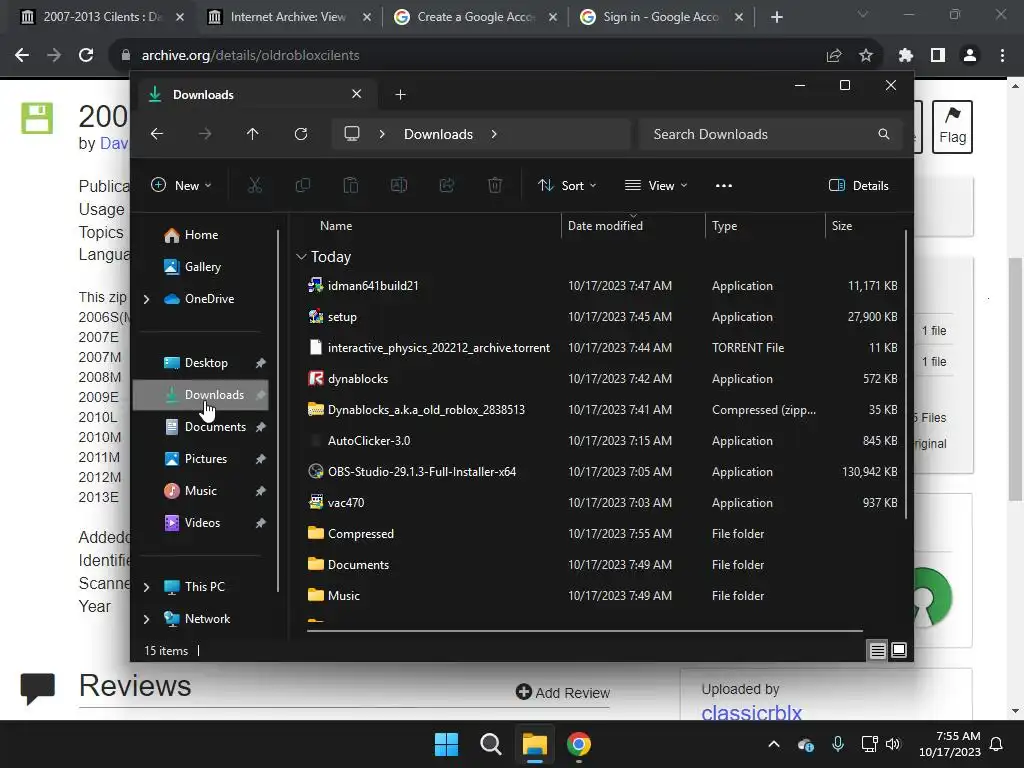This screenshot has width=1024, height=768.
Task: Open classicrblx uploader link
Action: coord(751,712)
